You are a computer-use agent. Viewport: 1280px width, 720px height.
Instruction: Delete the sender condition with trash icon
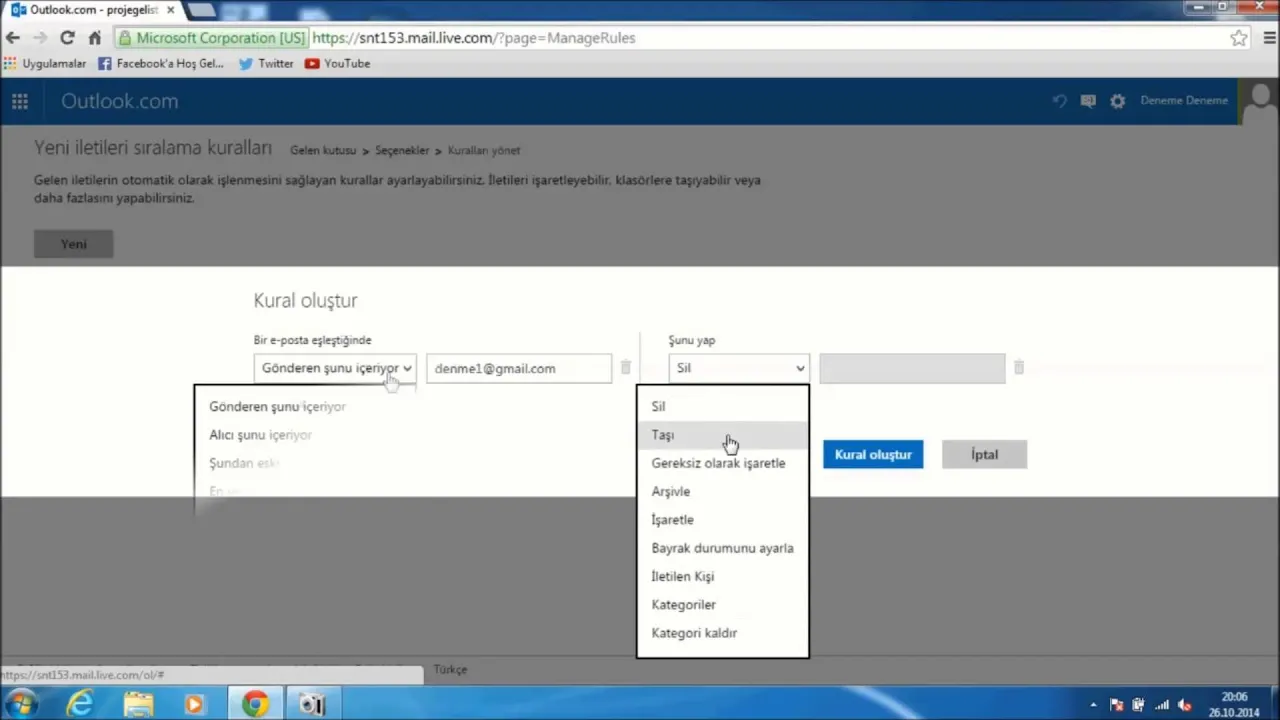click(x=626, y=368)
